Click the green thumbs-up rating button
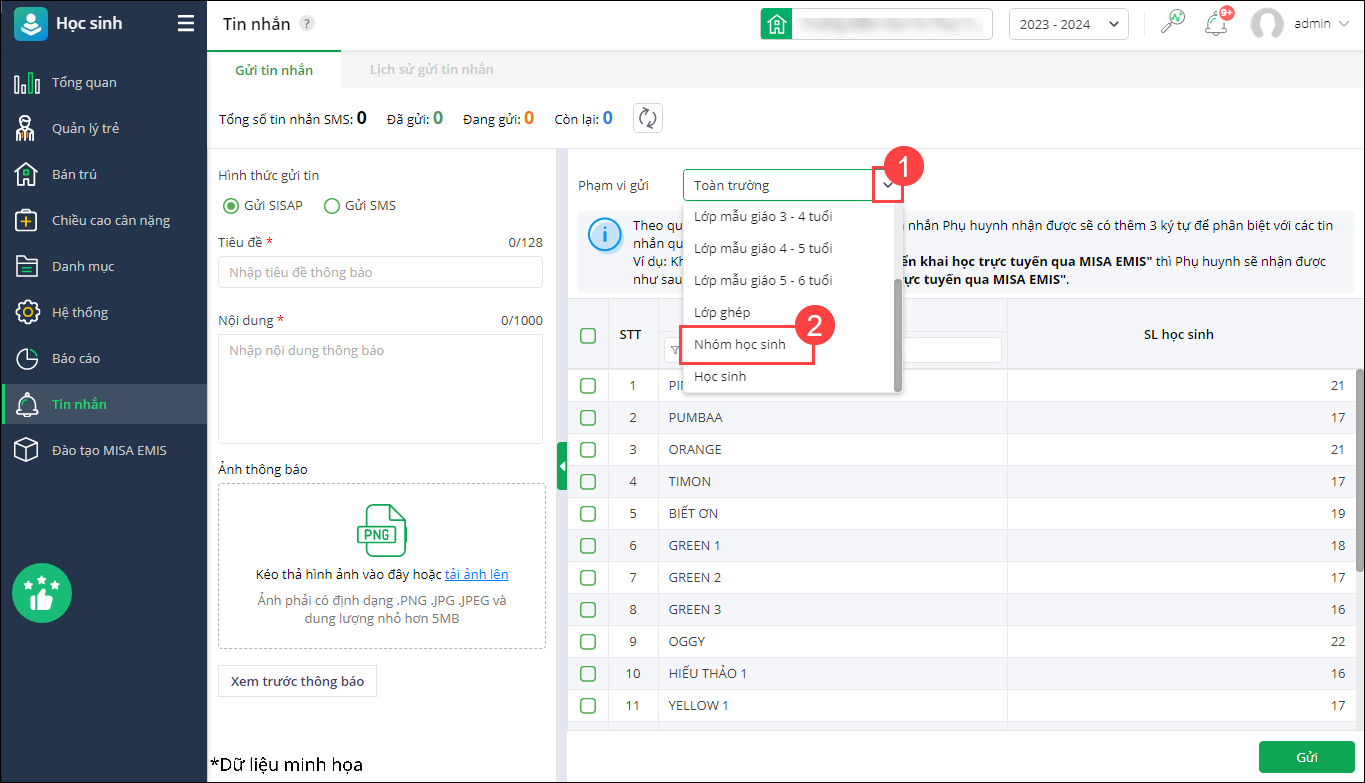 [42, 593]
